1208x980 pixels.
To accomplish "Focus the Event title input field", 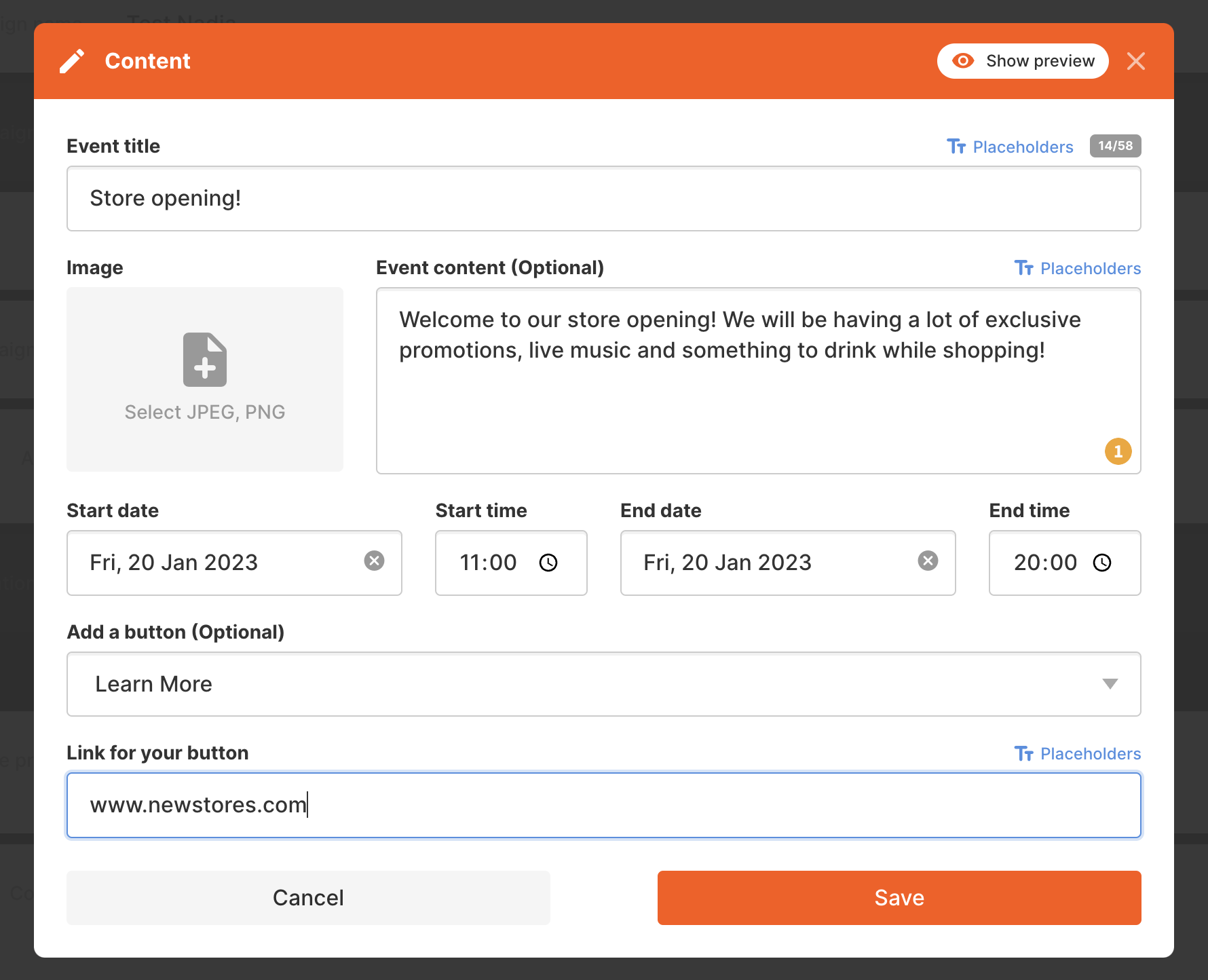I will click(x=604, y=199).
